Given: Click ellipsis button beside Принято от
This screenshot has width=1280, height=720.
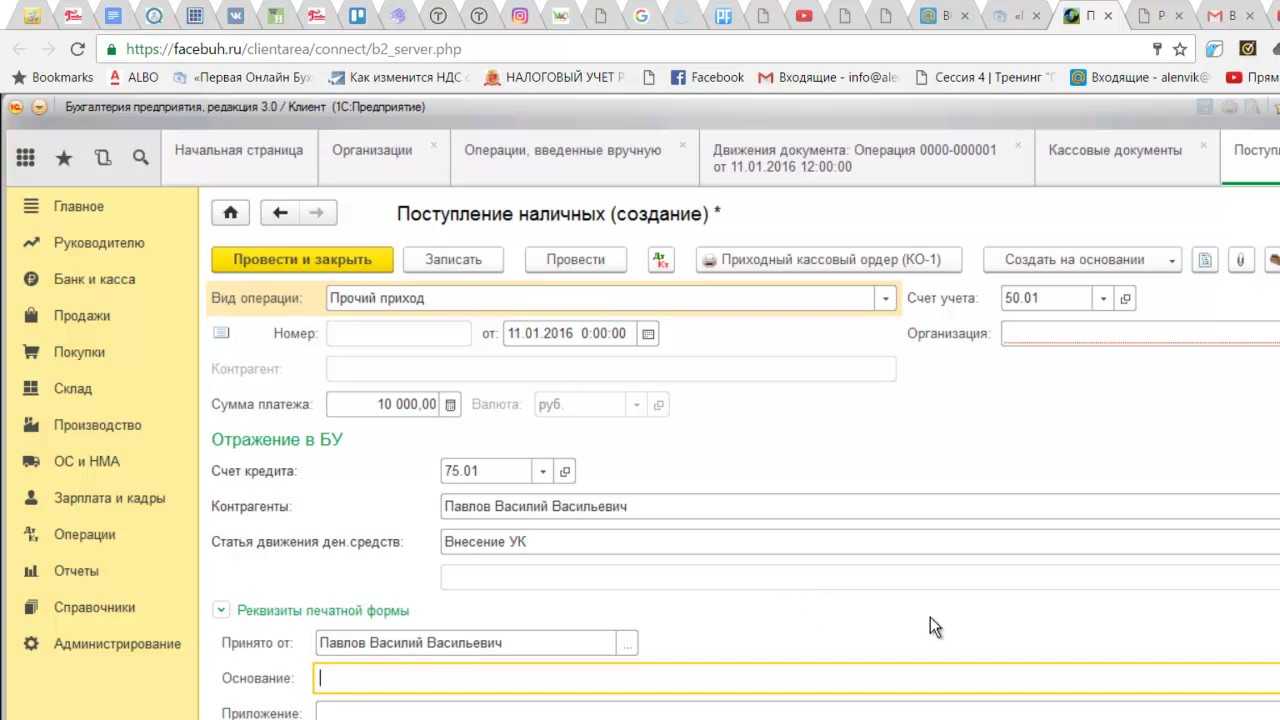Looking at the screenshot, I should 627,643.
